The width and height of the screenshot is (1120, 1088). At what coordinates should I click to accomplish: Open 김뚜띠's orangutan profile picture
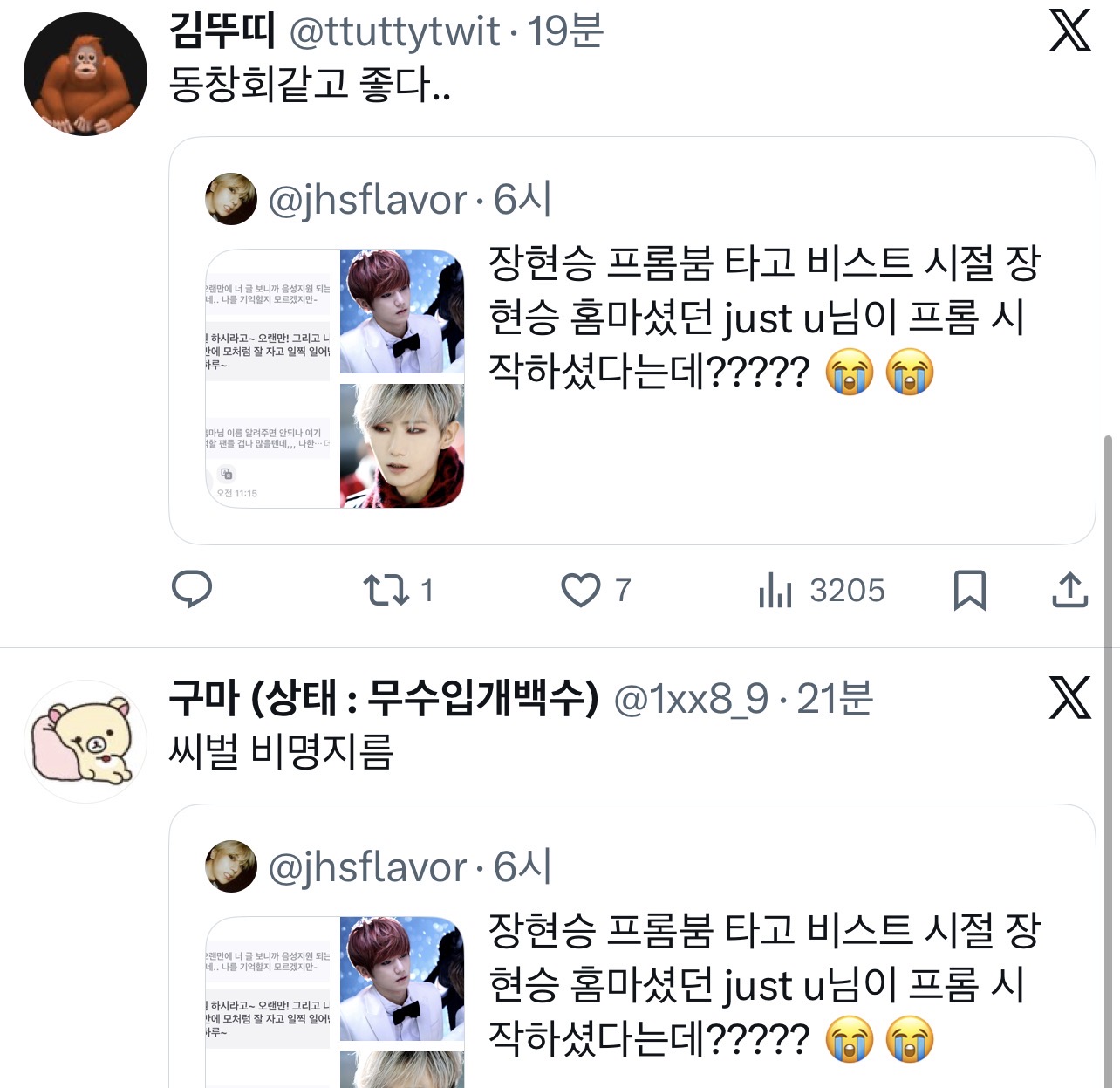[85, 74]
